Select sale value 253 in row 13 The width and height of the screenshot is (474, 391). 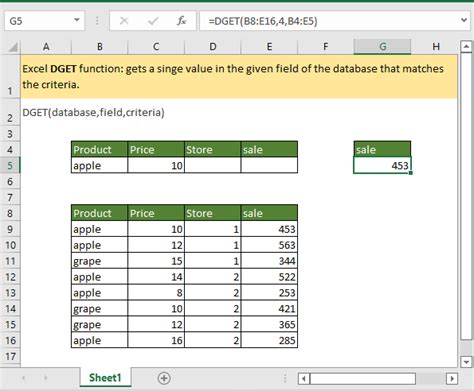(x=269, y=293)
